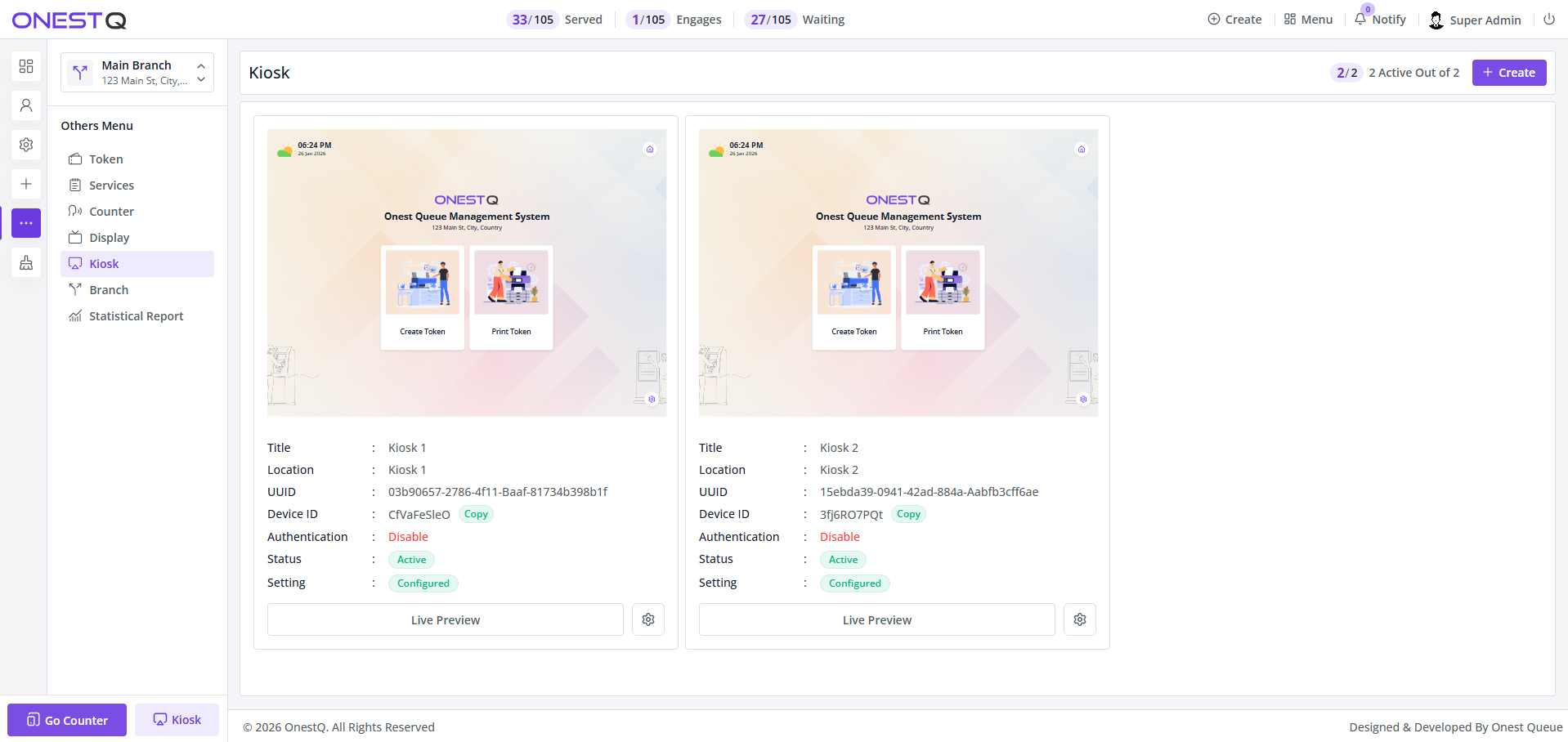Click the "Kiosk" page title
1568x742 pixels.
(x=269, y=73)
